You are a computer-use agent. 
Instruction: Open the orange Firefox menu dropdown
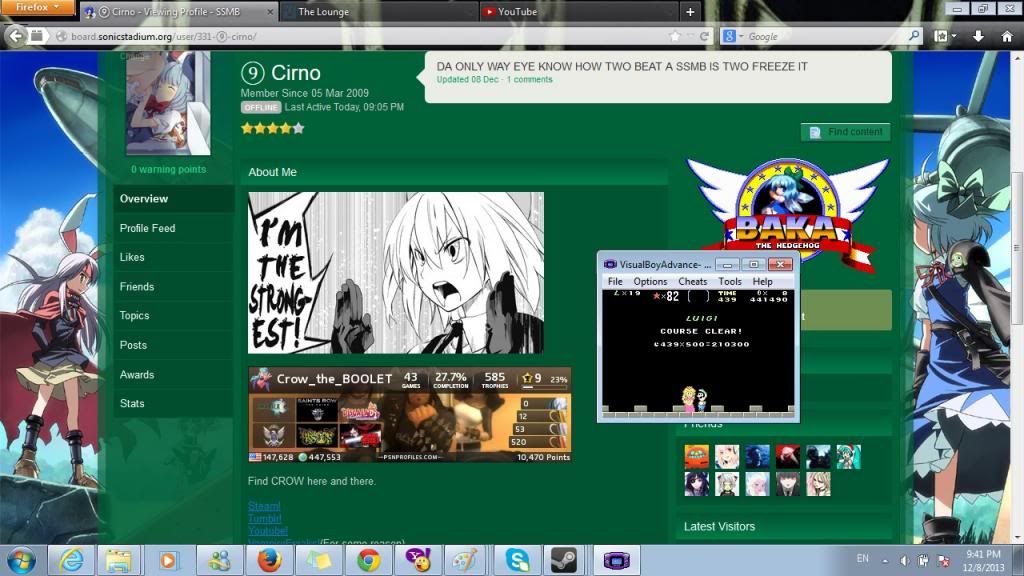[x=38, y=8]
